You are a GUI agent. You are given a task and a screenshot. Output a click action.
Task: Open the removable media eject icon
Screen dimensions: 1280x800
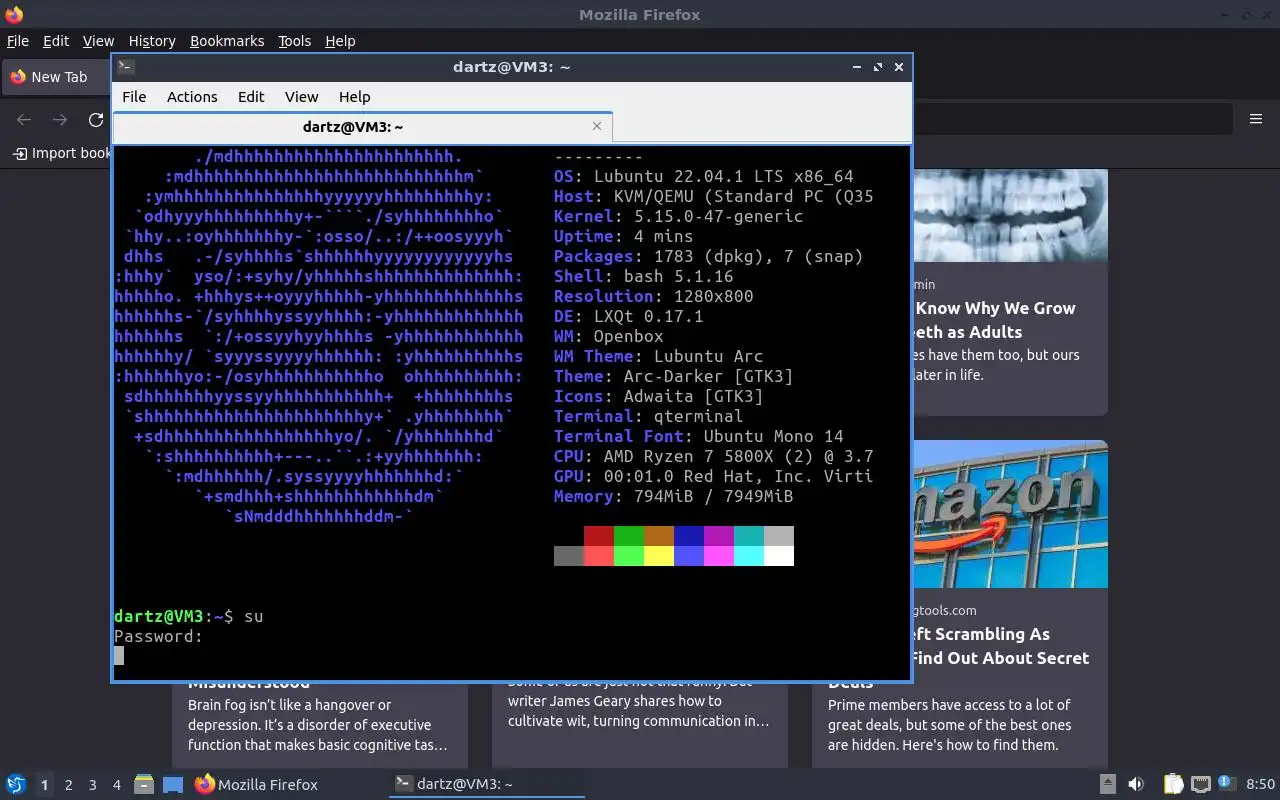pyautogui.click(x=1108, y=785)
